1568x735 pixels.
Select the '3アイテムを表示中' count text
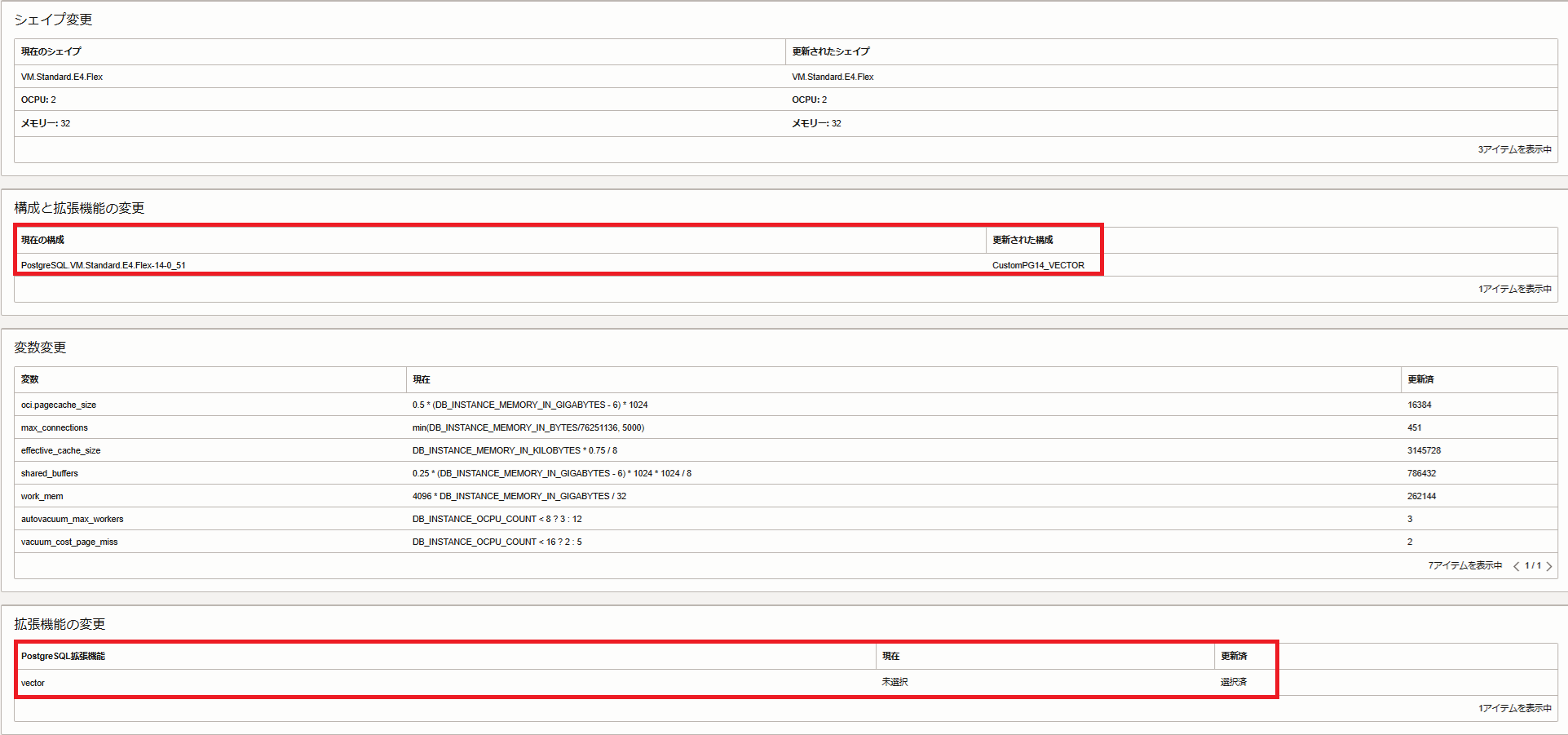pyautogui.click(x=1514, y=149)
